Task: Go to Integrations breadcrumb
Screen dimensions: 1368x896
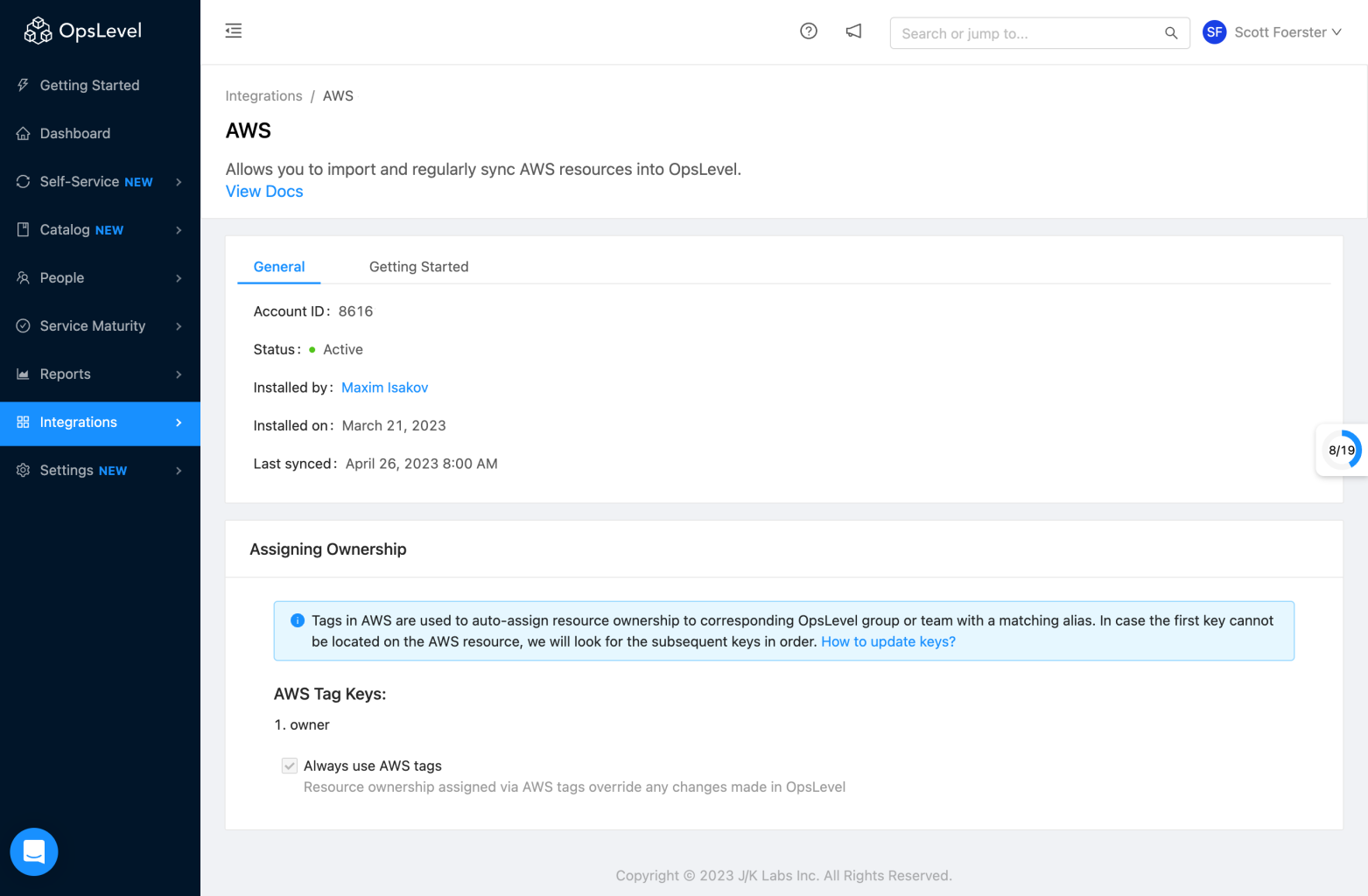Action: [263, 96]
